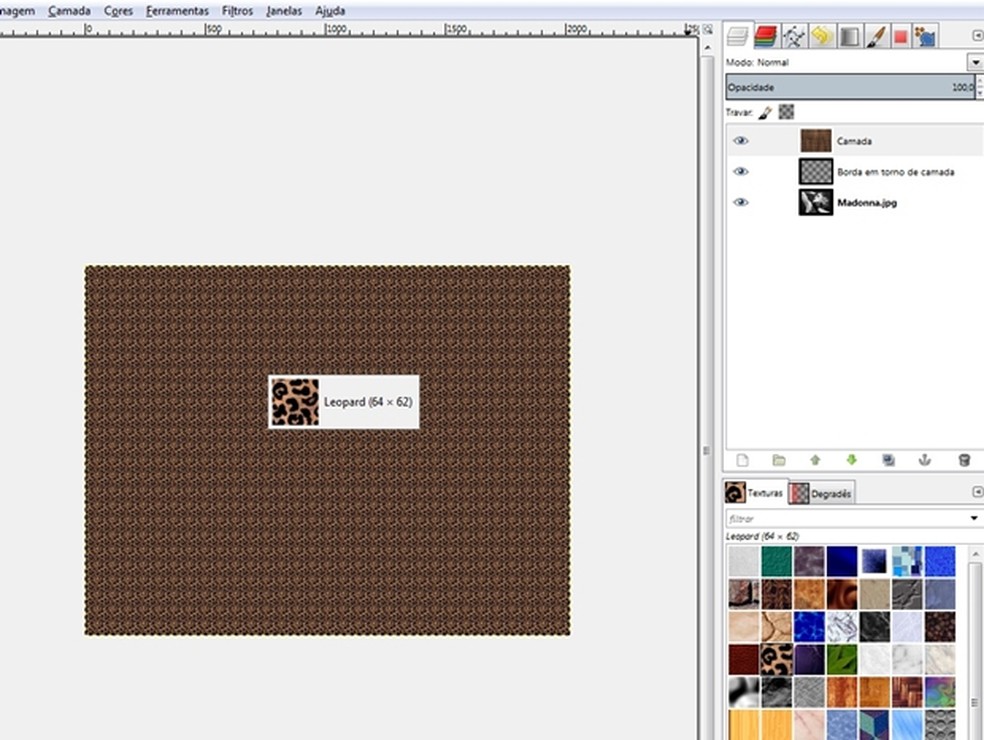
Task: Open the Paths dock tab
Action: pyautogui.click(x=794, y=37)
